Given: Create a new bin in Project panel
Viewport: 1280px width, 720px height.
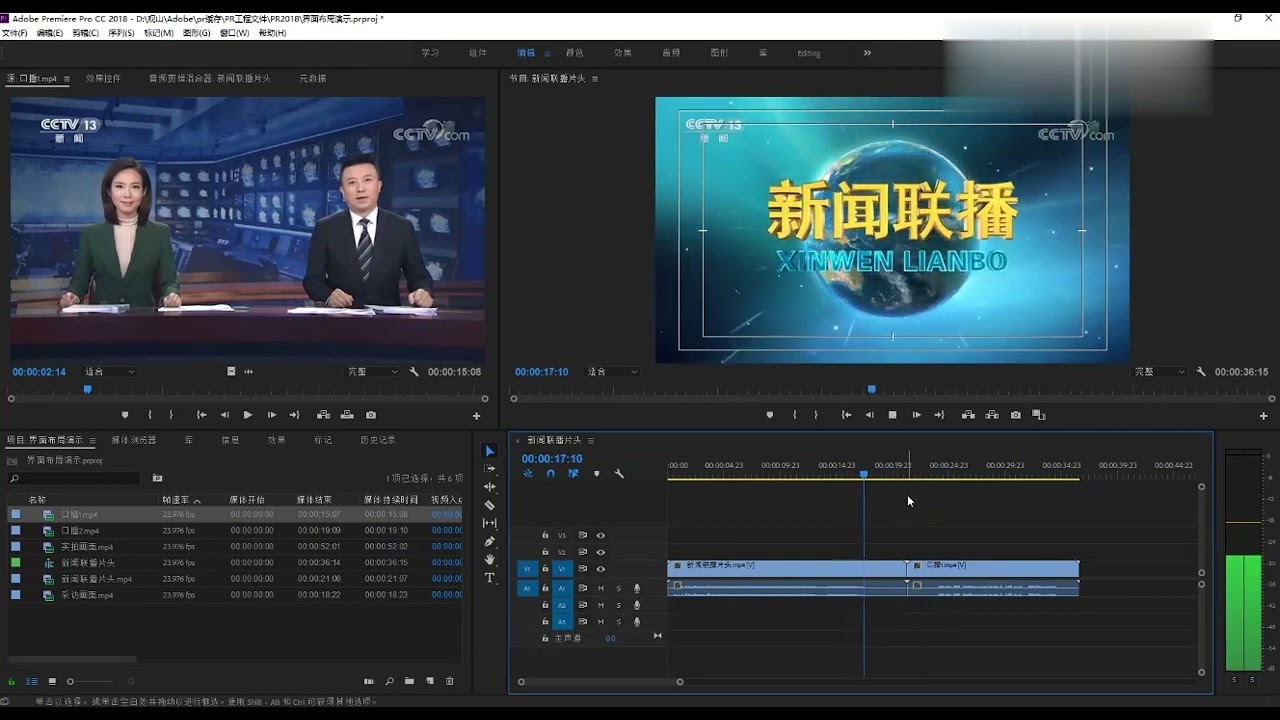Looking at the screenshot, I should (409, 681).
